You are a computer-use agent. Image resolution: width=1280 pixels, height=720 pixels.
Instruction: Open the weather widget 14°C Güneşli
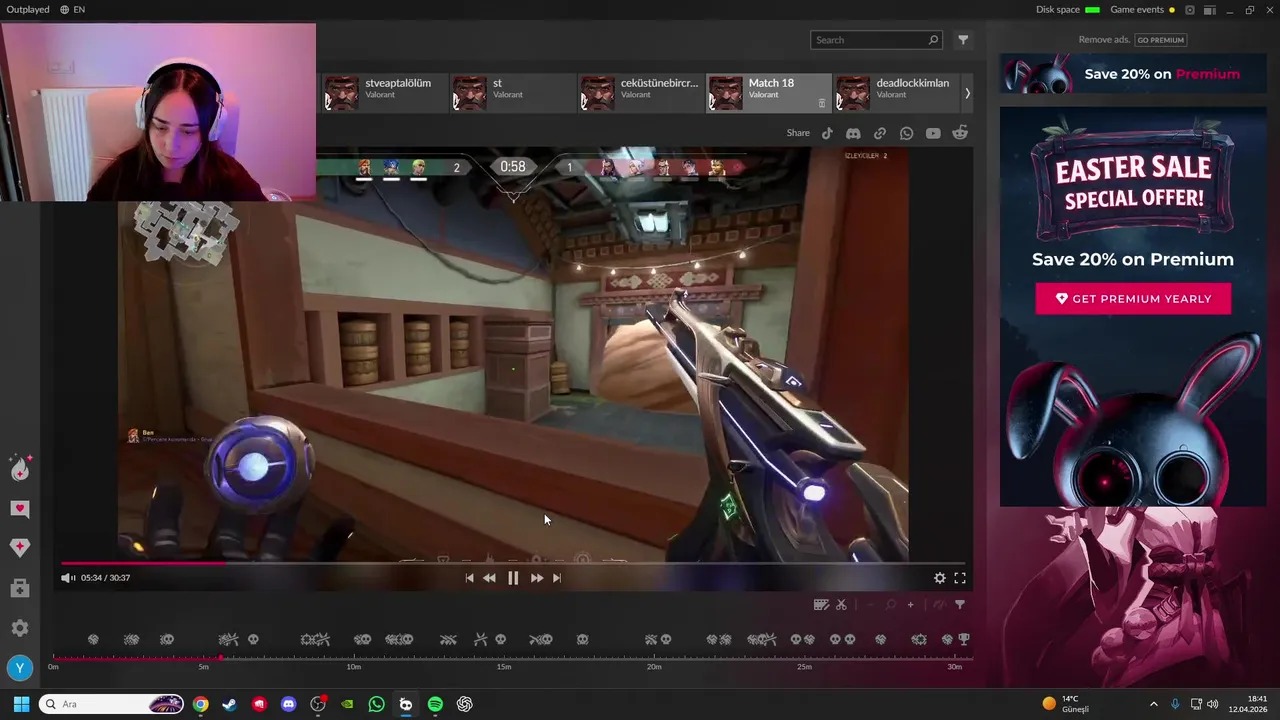(x=1065, y=704)
